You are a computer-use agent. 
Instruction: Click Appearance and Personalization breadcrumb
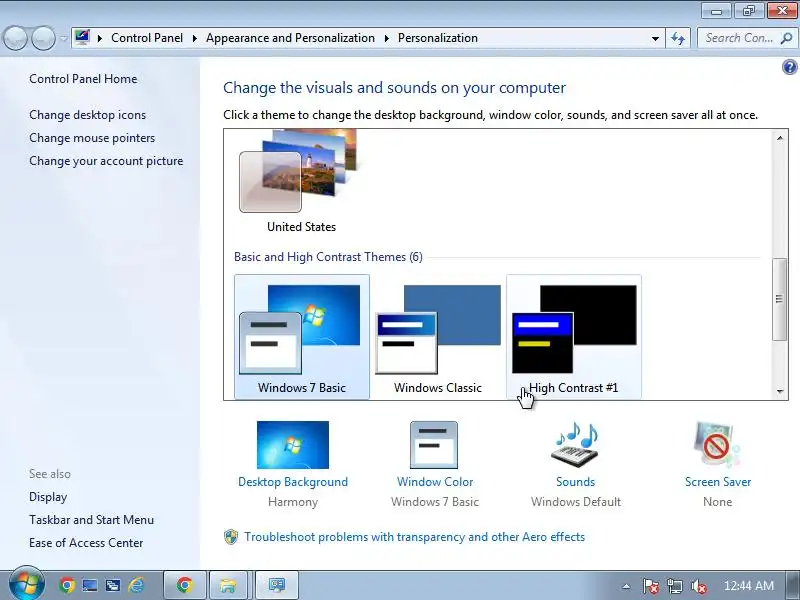click(x=290, y=38)
